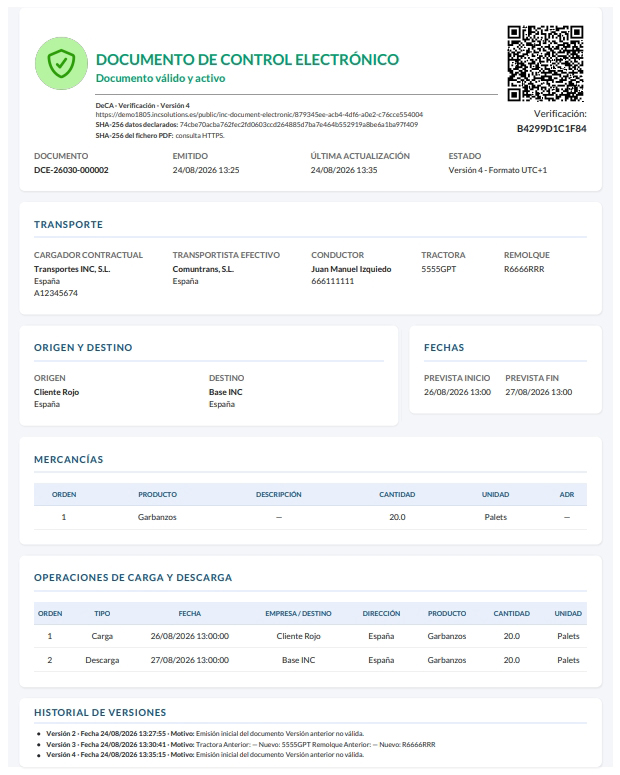The image size is (620, 775).
Task: Select tax ID A12345674
Action: pos(56,293)
